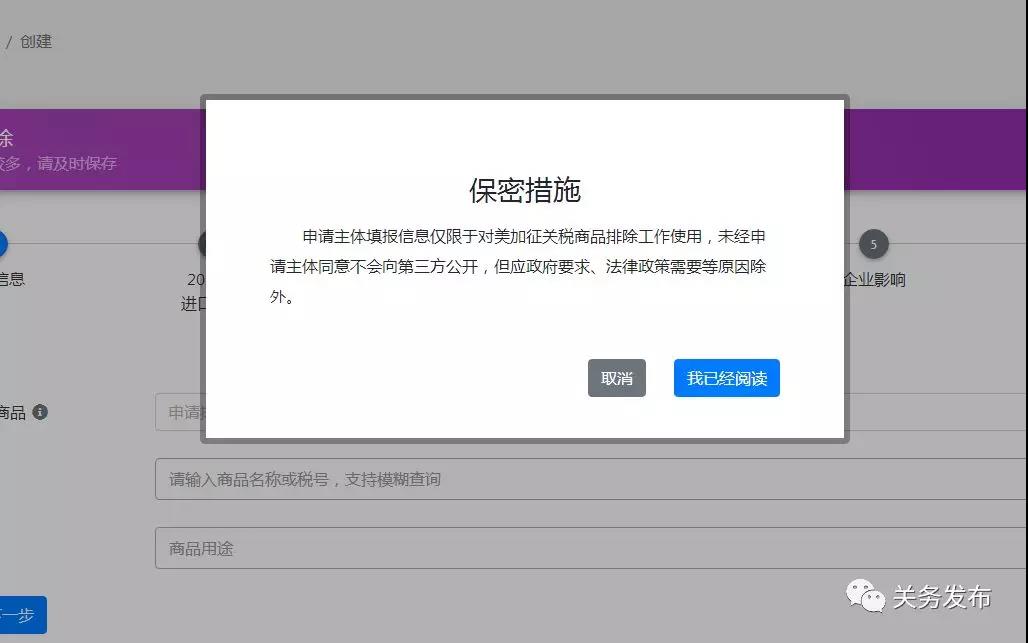Click the blue first step circle
Viewport: 1028px width, 643px height.
point(2,244)
